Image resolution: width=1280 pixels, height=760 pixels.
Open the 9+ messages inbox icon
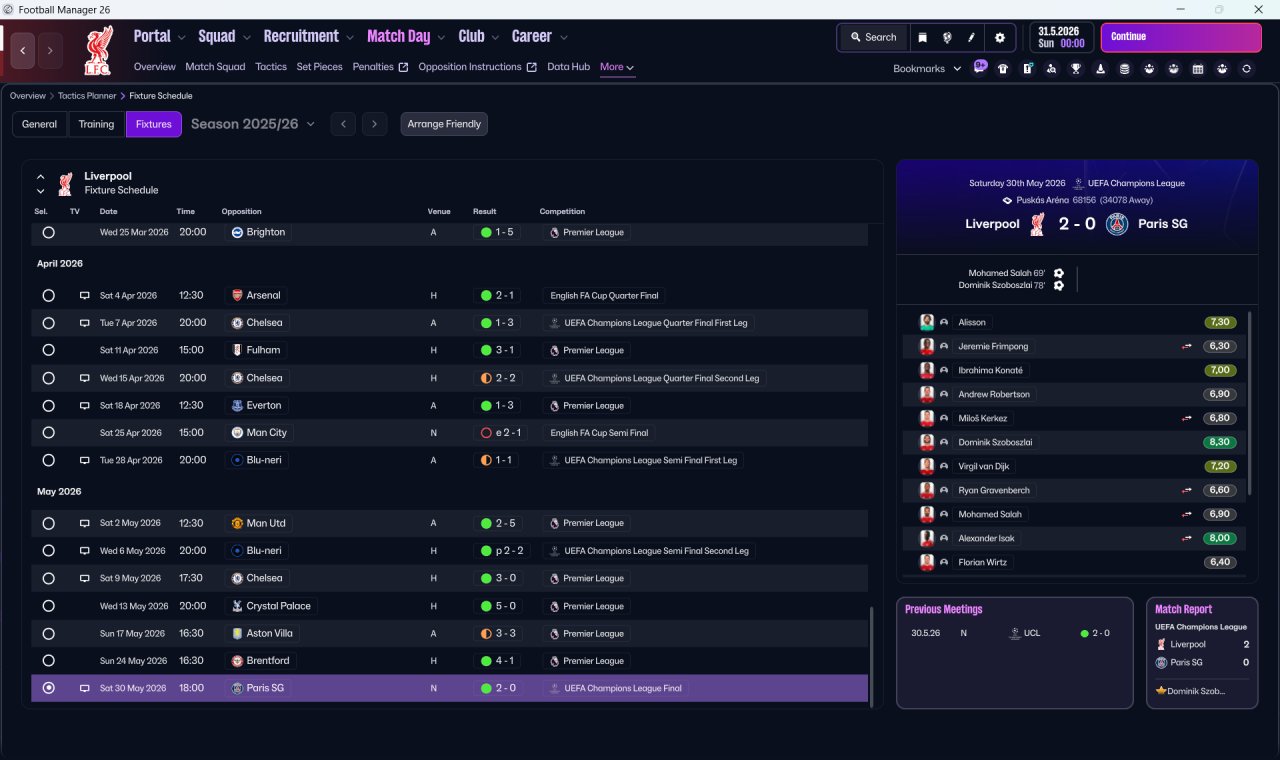(979, 67)
